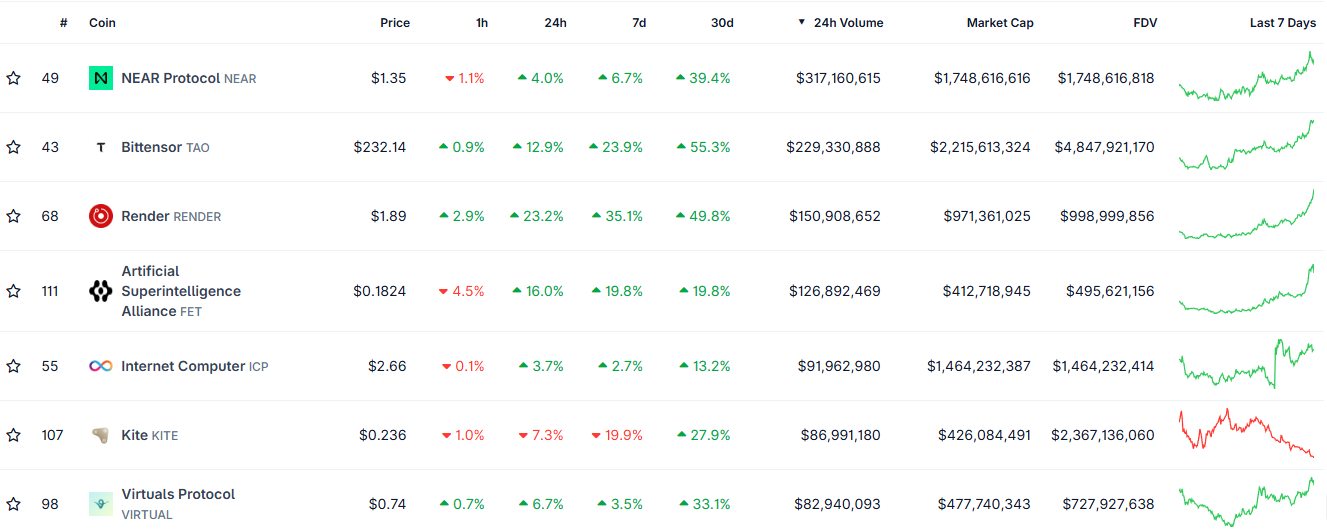Sort coins by Price column header
The height and width of the screenshot is (531, 1327).
point(395,23)
